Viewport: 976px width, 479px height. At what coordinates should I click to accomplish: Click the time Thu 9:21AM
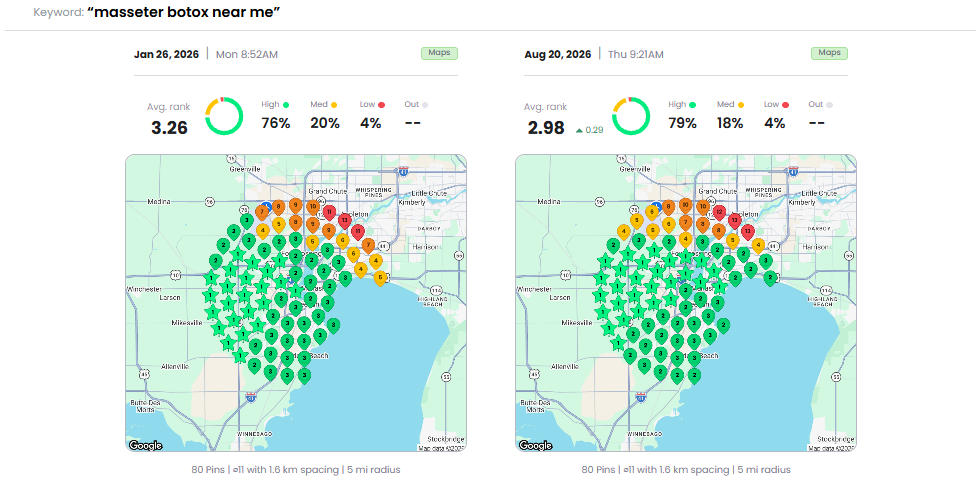coord(636,54)
